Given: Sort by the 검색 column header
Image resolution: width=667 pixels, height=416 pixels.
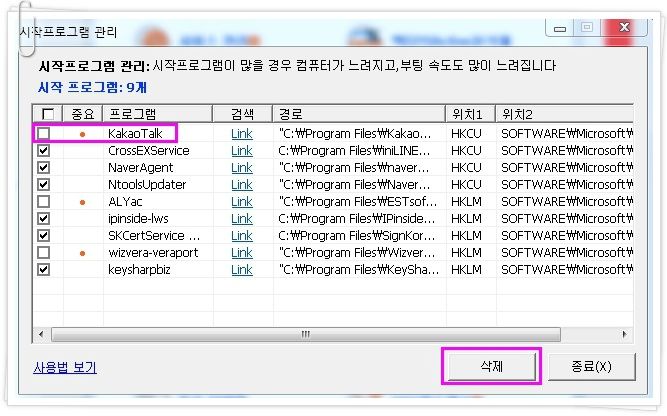Looking at the screenshot, I should coord(242,114).
